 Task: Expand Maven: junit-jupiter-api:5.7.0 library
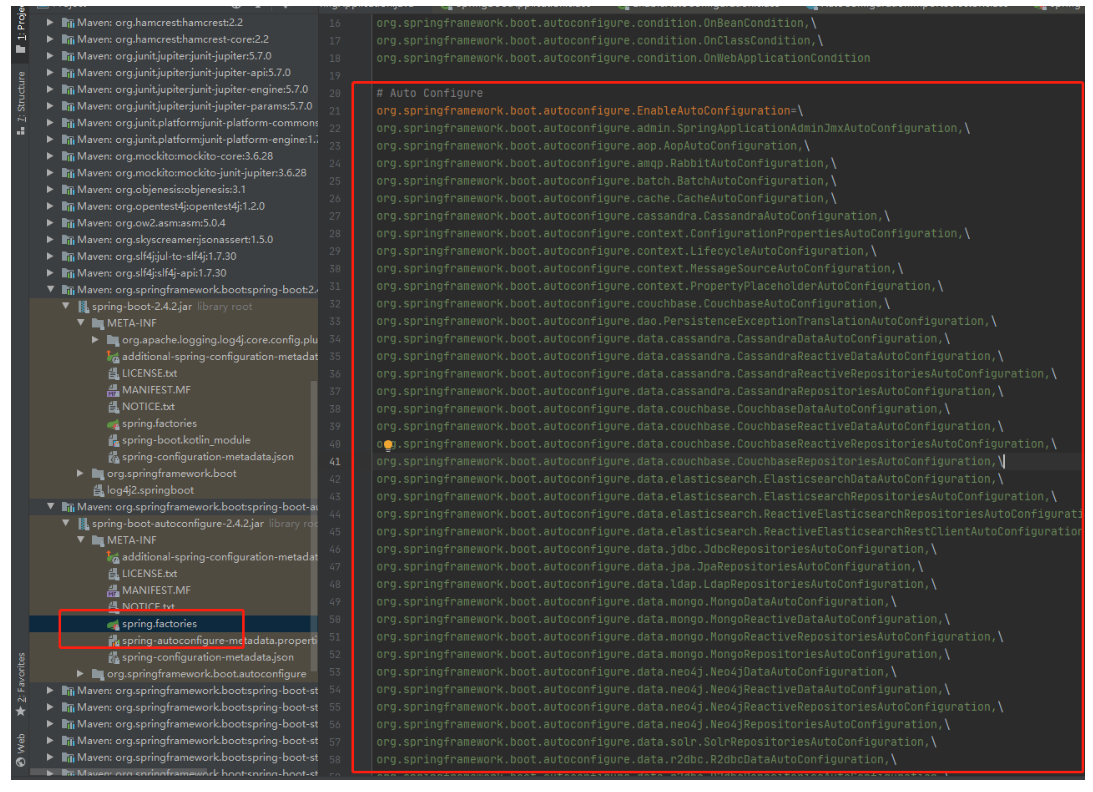point(50,73)
